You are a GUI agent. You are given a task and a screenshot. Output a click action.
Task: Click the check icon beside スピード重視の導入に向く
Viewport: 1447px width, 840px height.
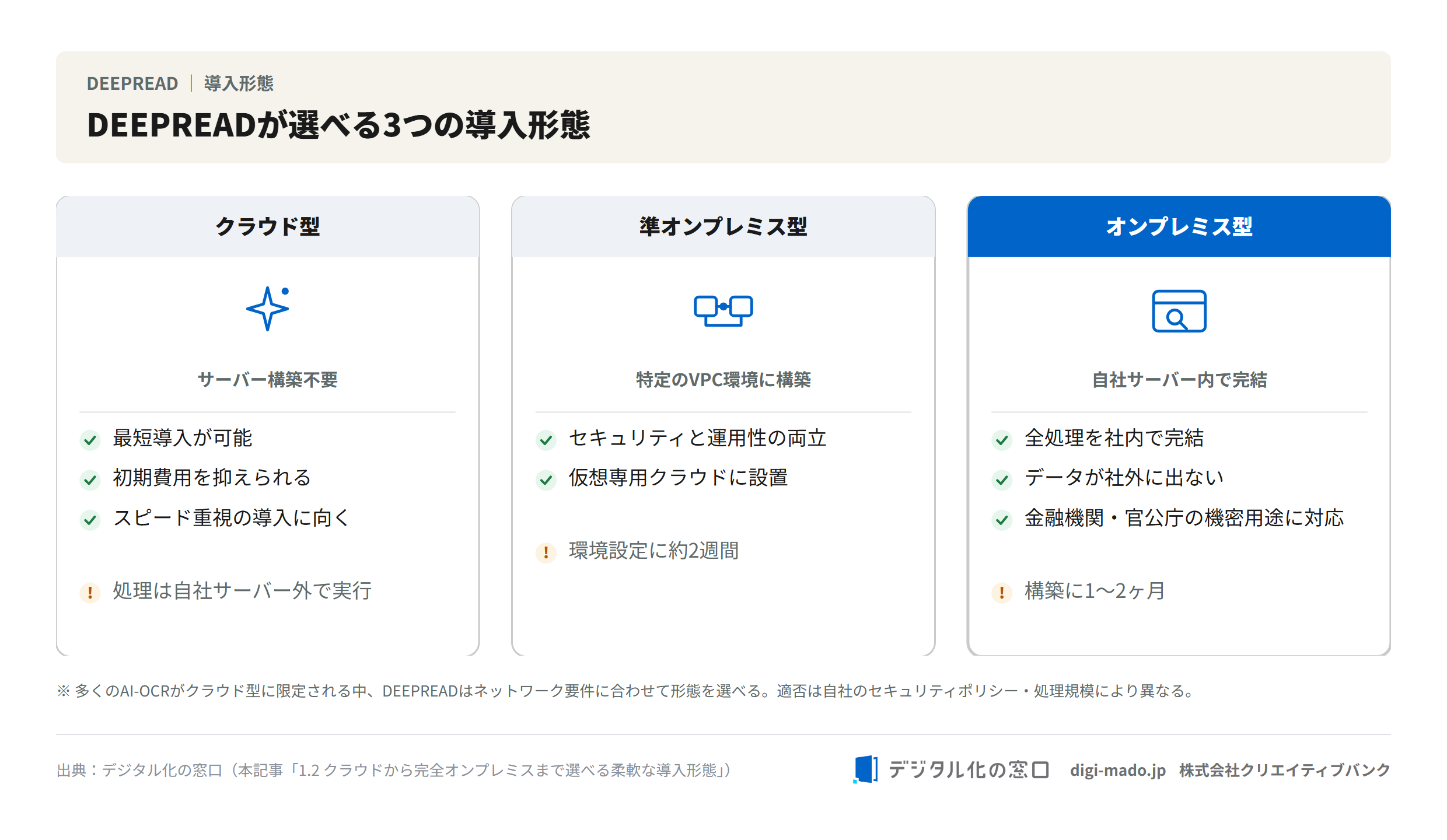[90, 520]
